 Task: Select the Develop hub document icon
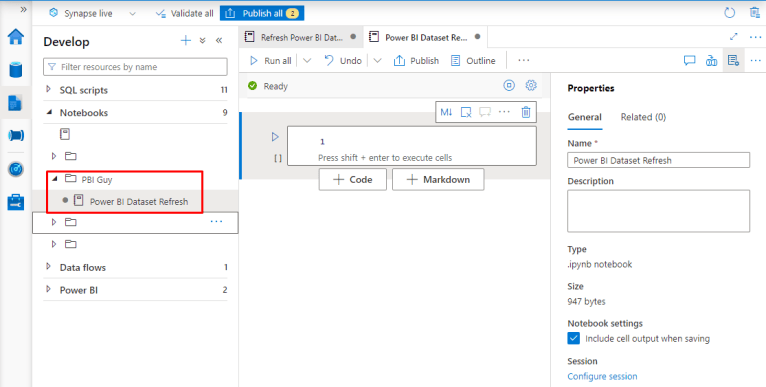coord(16,103)
